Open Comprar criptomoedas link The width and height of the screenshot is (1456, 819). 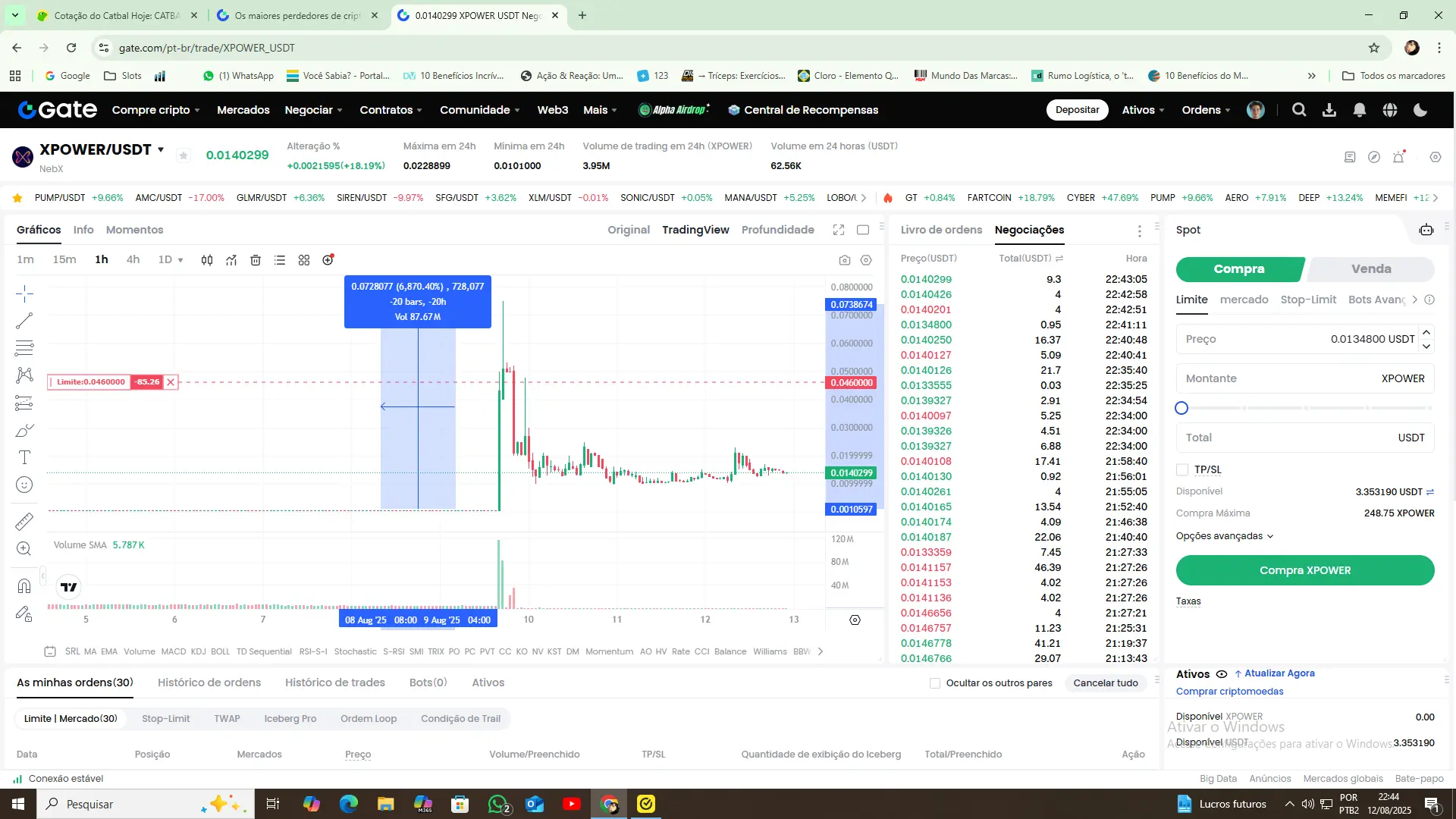pyautogui.click(x=1230, y=692)
